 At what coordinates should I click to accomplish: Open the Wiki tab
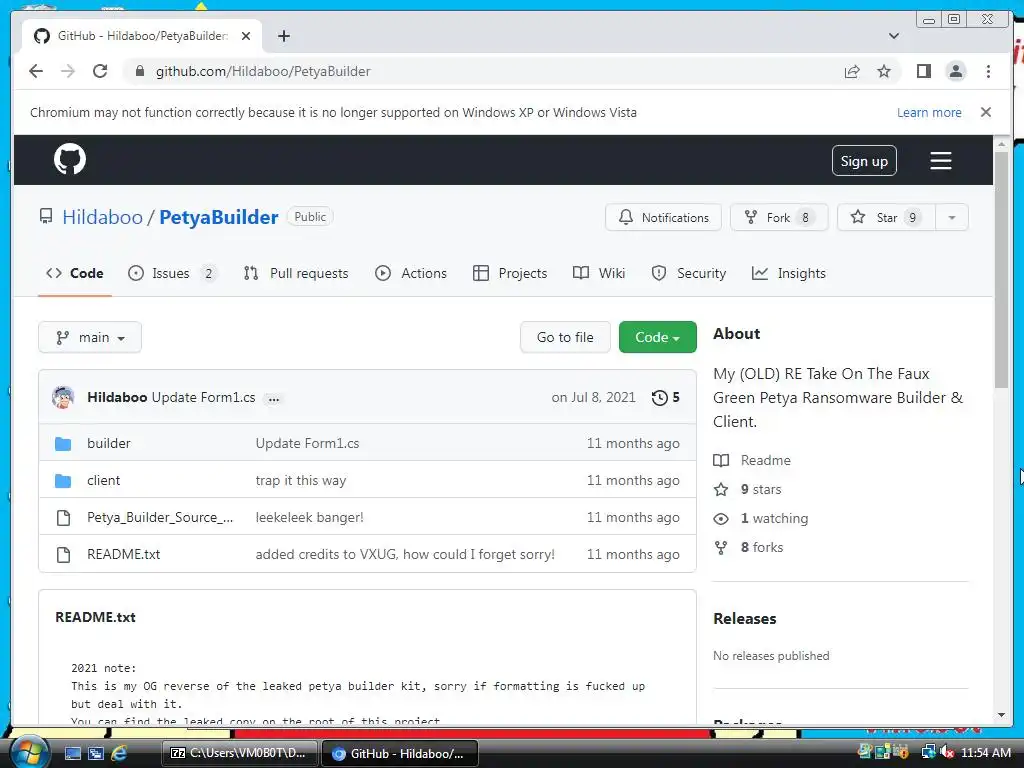coord(599,273)
